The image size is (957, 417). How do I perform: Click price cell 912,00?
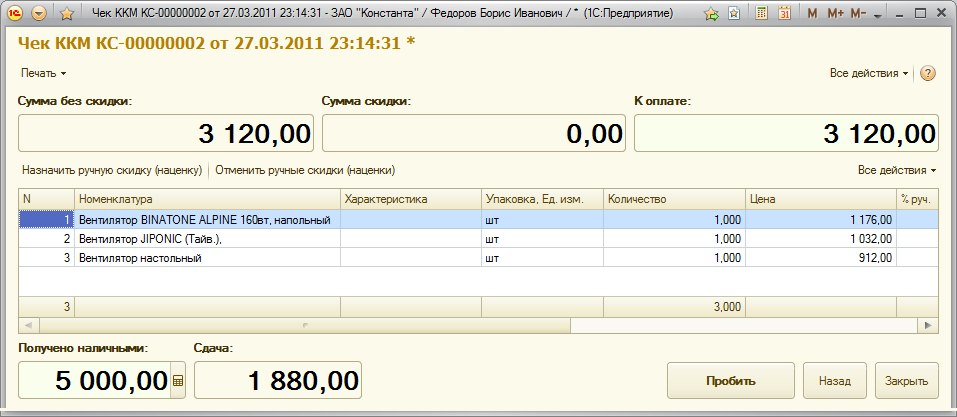pyautogui.click(x=820, y=258)
